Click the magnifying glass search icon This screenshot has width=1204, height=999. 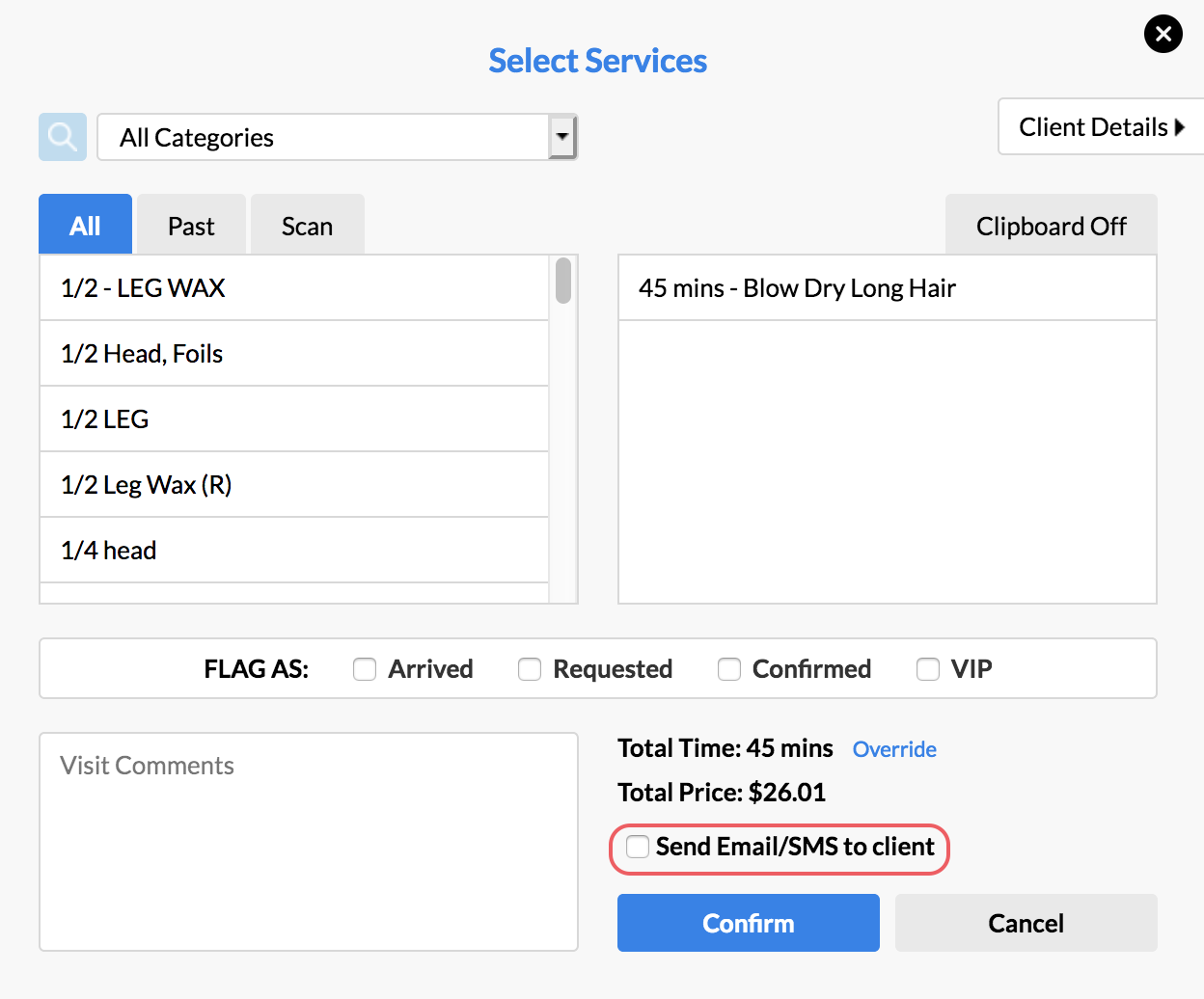coord(63,137)
